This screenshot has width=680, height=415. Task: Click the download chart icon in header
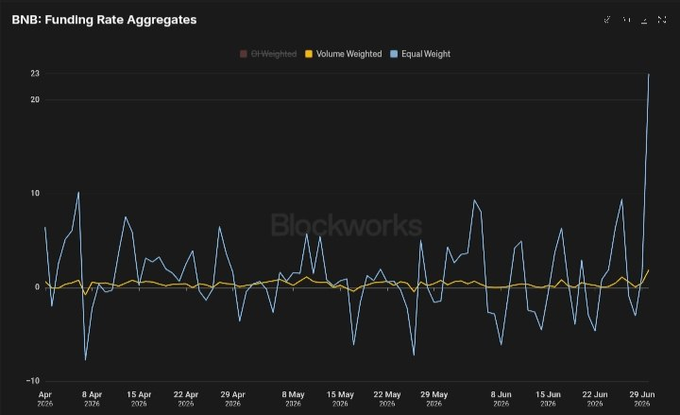tap(644, 20)
